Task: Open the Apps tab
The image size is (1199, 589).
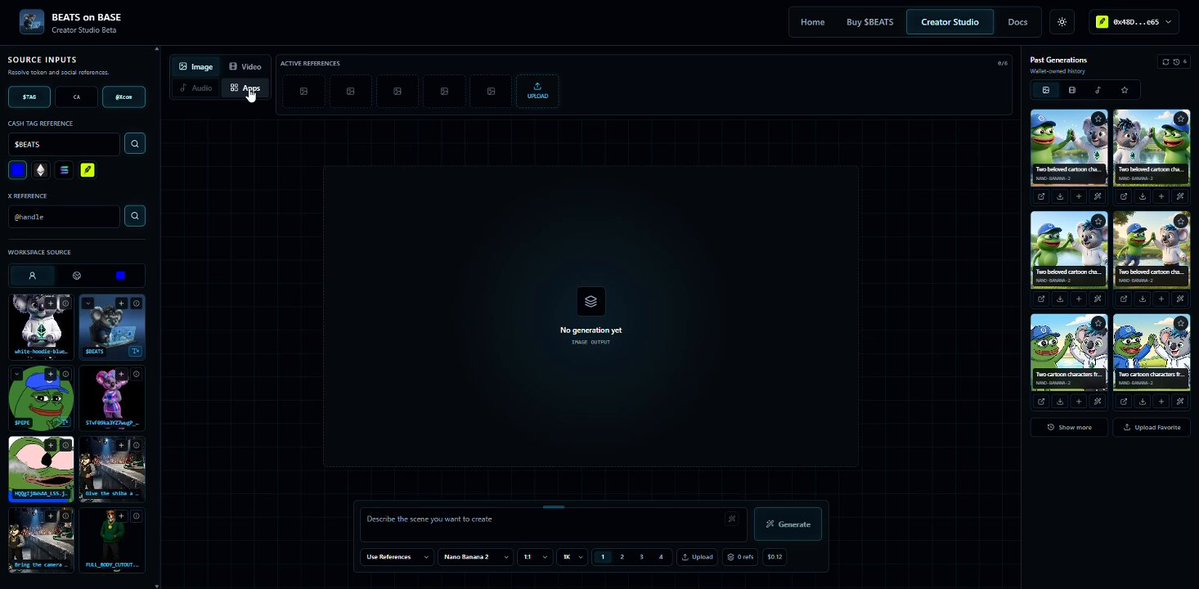Action: click(x=245, y=88)
